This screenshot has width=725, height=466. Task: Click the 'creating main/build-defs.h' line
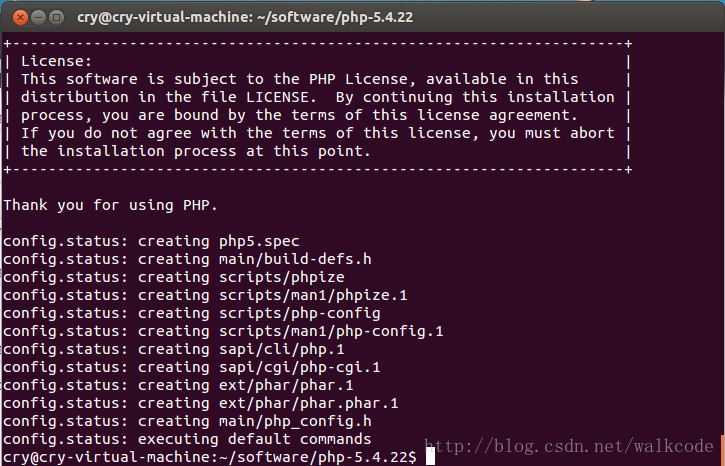[x=187, y=259]
